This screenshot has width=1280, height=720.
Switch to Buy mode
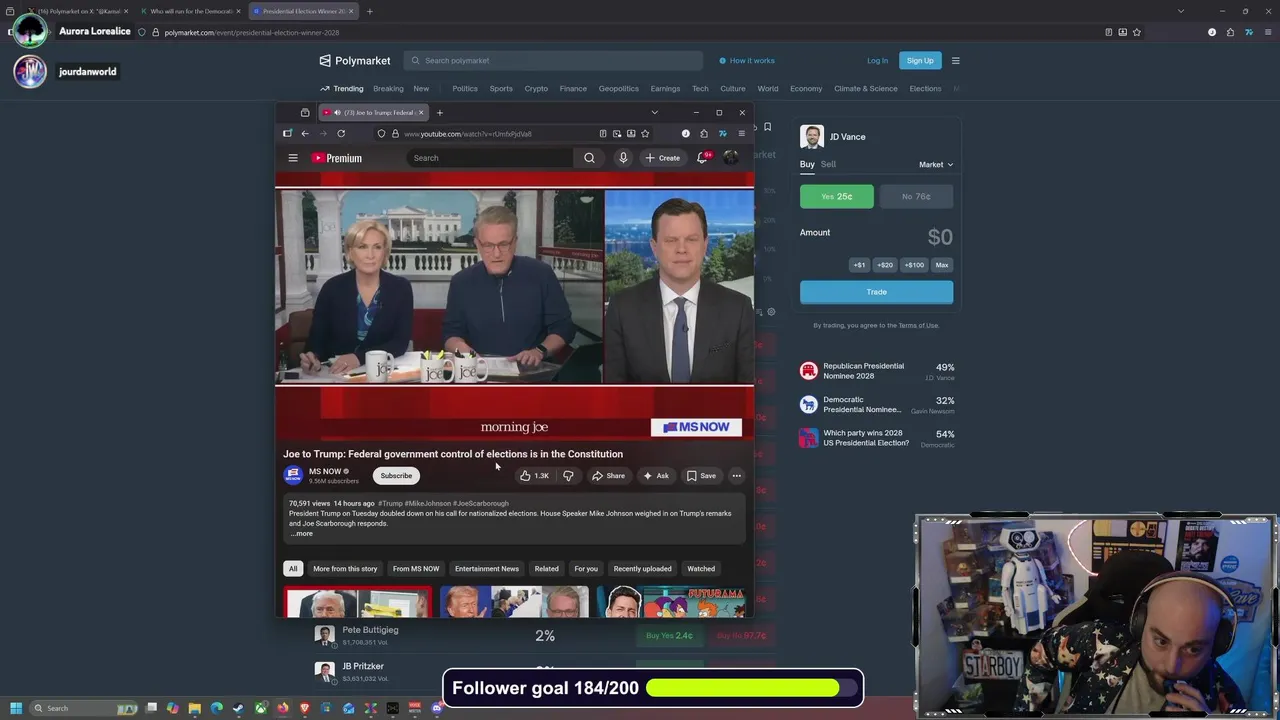point(807,164)
